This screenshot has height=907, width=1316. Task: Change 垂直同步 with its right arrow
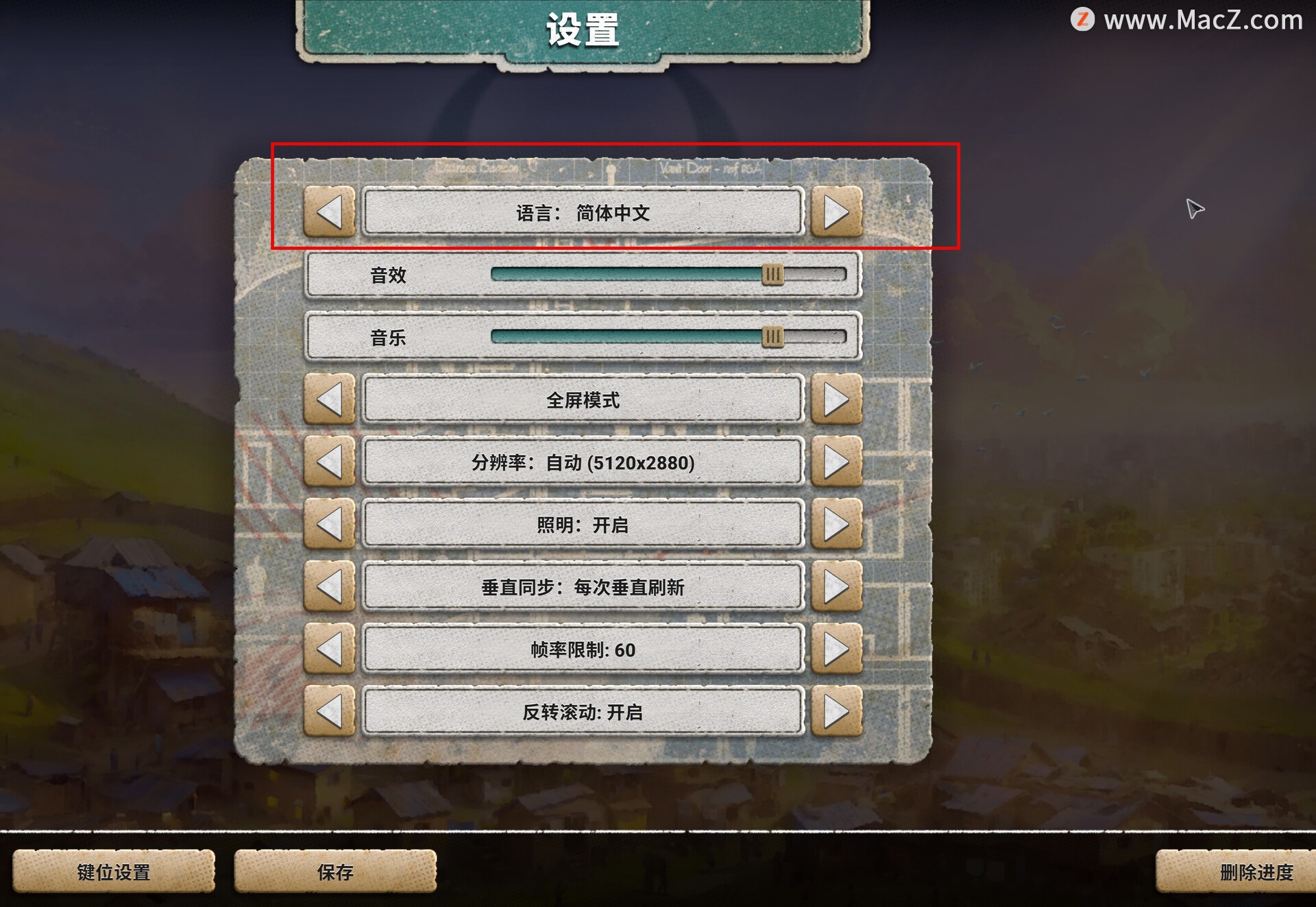tap(836, 586)
